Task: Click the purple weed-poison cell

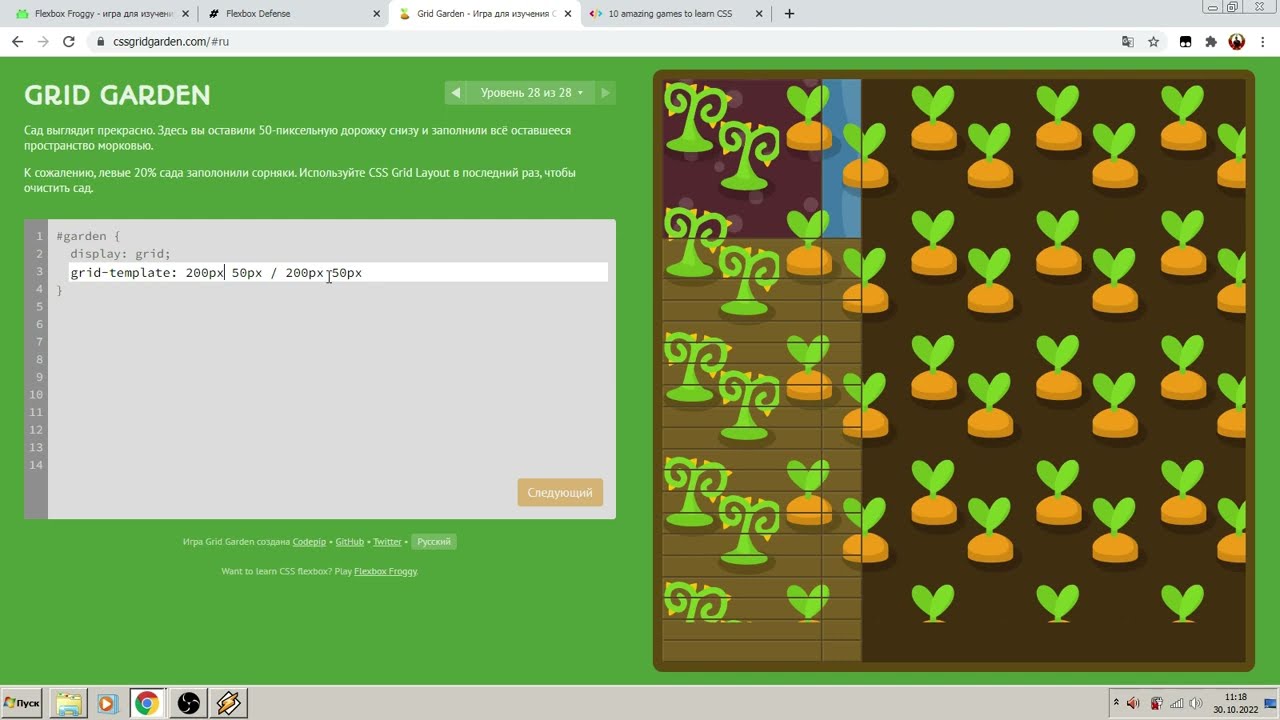Action: tap(742, 158)
